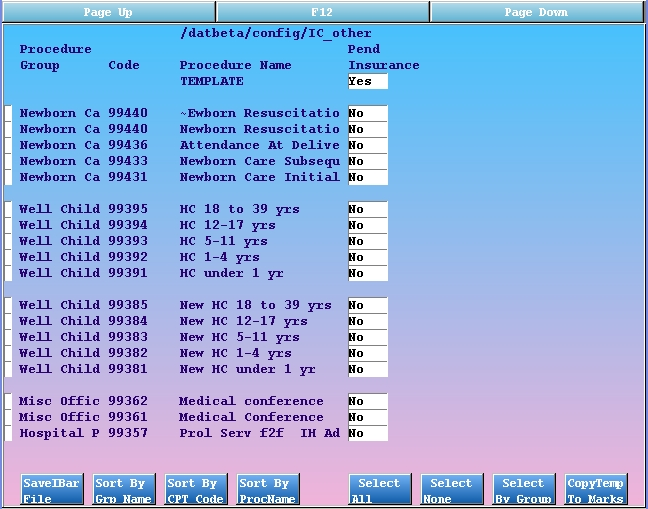Screen dimensions: 648x509
Task: Mark the HC 12-17 yrs checkbox (99394)
Action: click(x=8, y=225)
